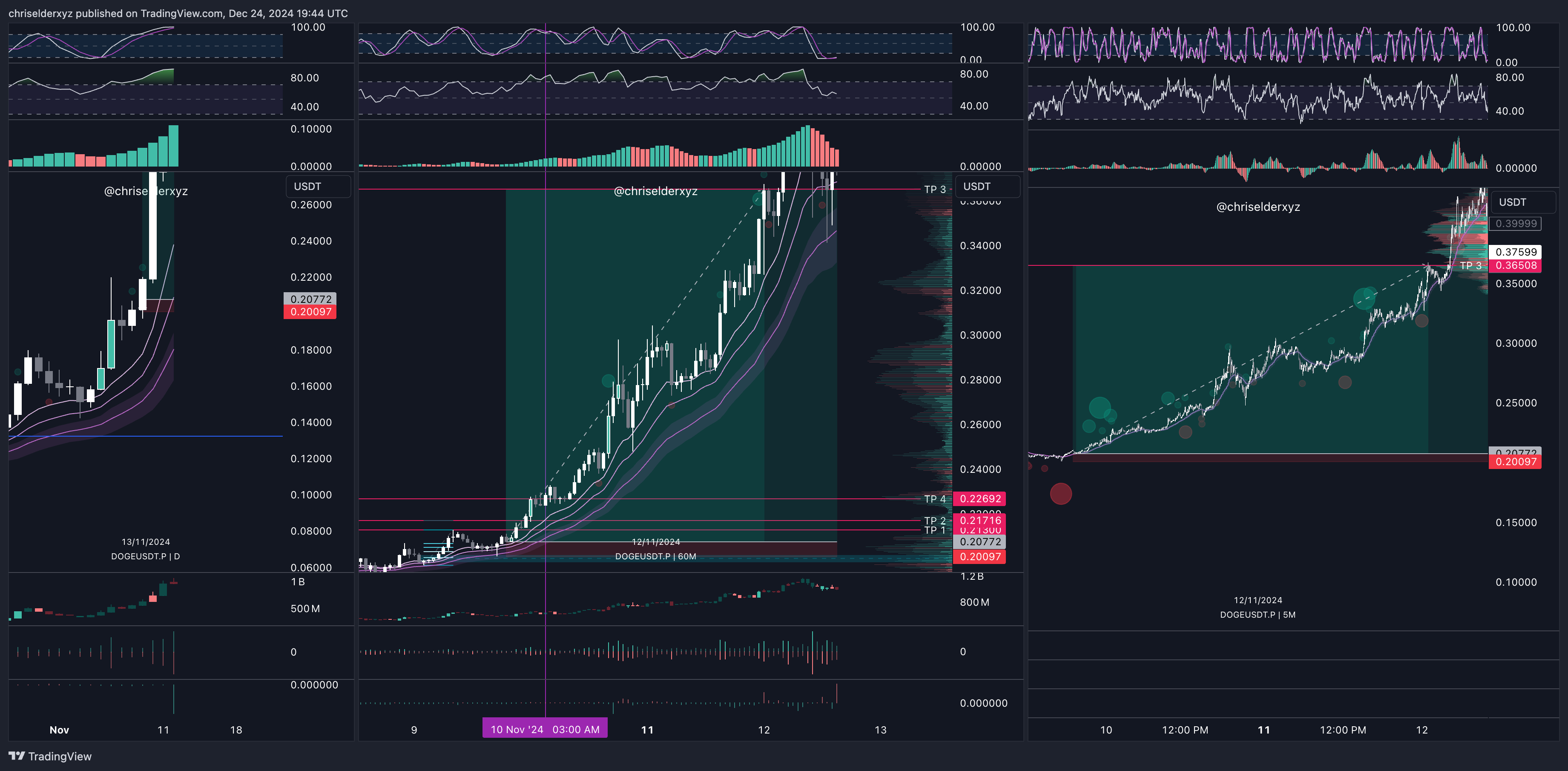Click the white 0.37599 current price label
This screenshot has width=1568, height=771.
[1516, 252]
